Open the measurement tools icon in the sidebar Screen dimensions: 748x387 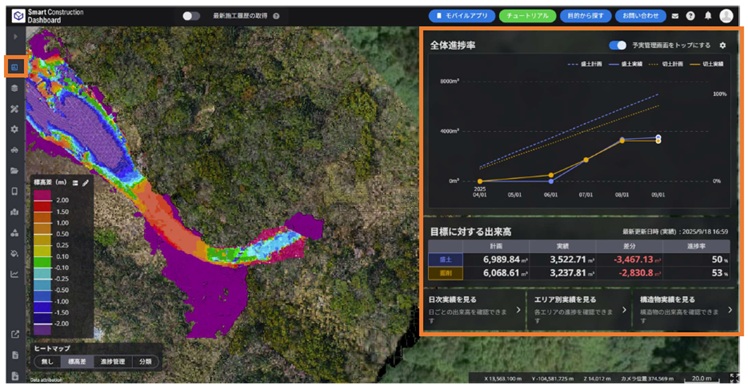[x=15, y=109]
